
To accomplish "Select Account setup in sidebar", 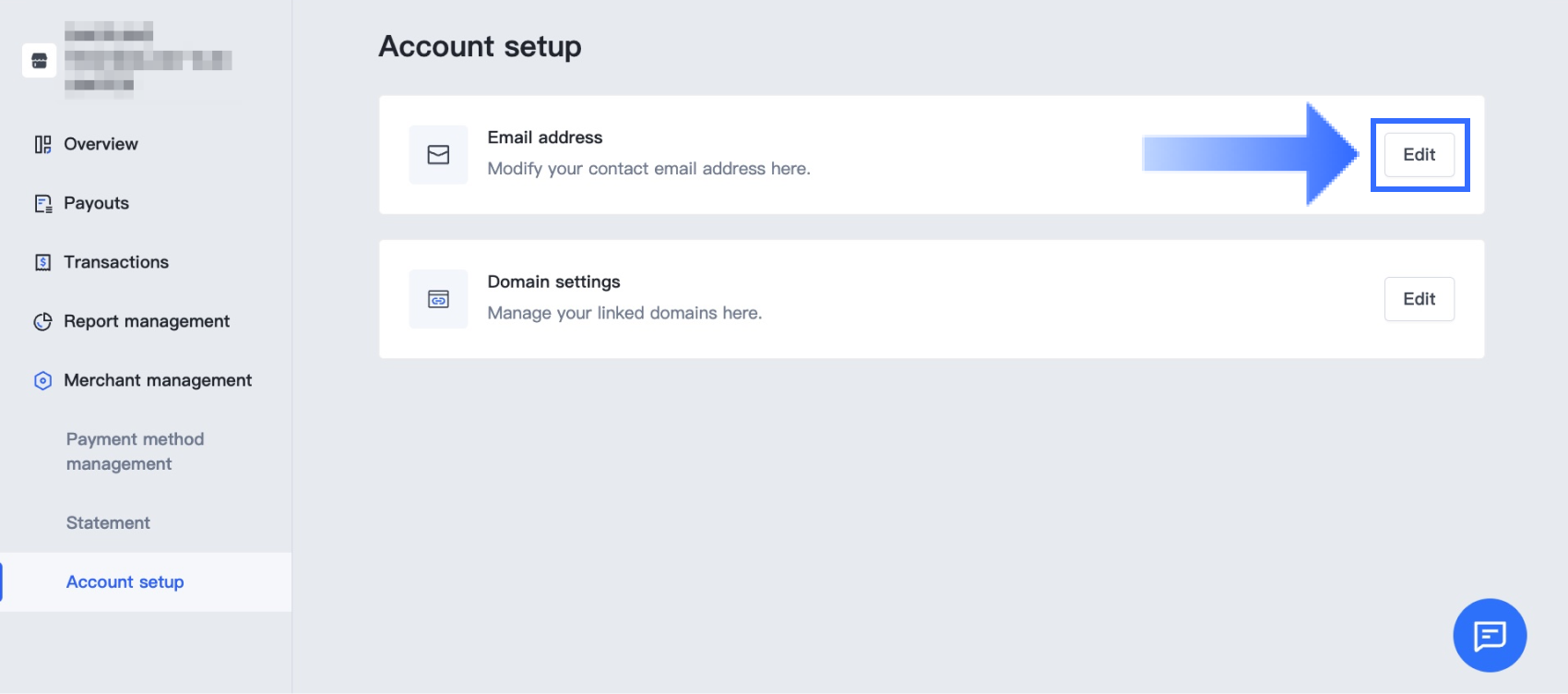I will tap(125, 581).
